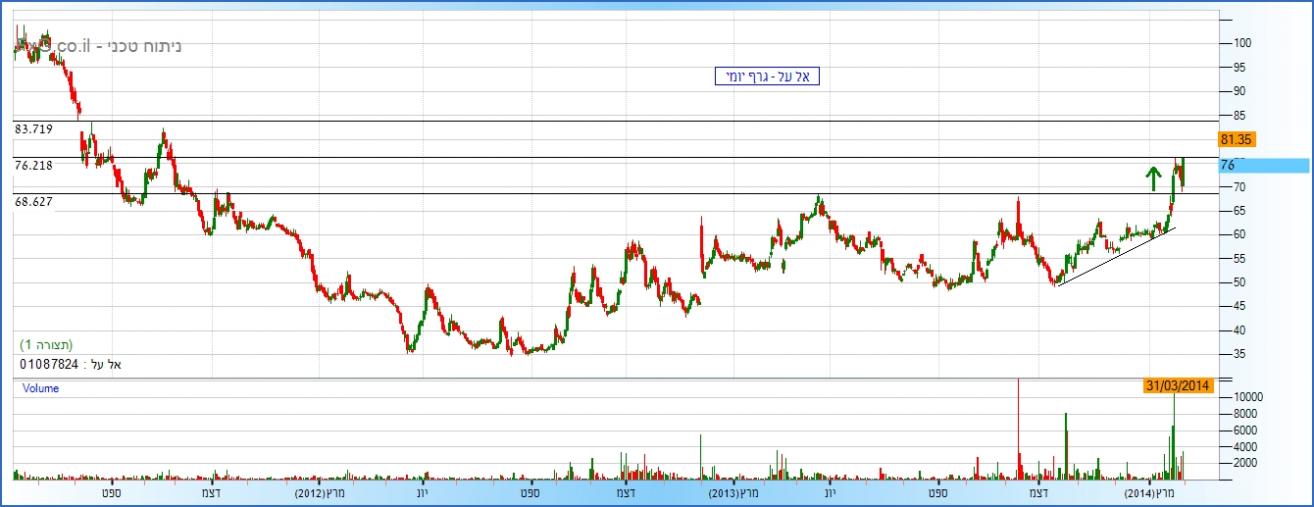Click the מרץ(2013) date on time axis
Screen dimensions: 1314x507
735,493
